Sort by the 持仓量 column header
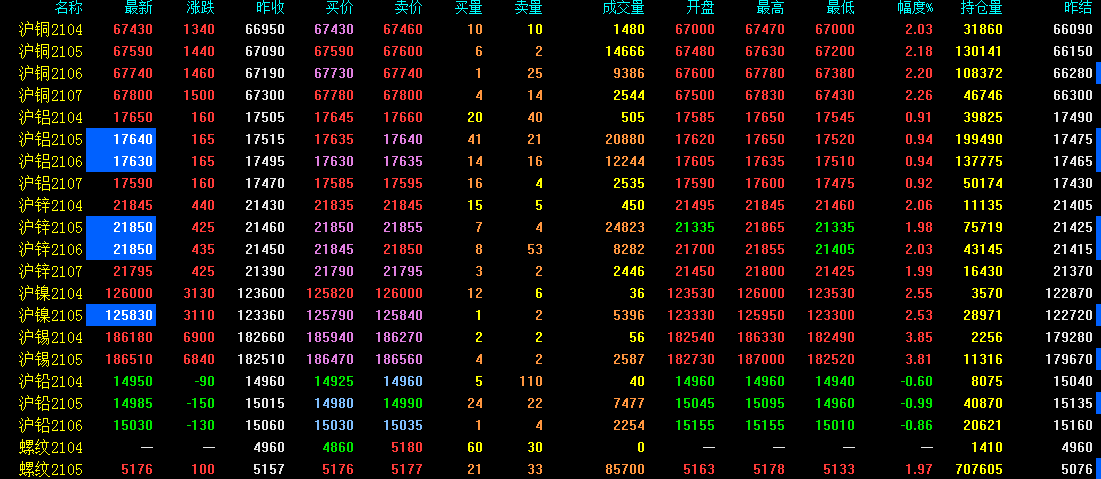 [982, 8]
